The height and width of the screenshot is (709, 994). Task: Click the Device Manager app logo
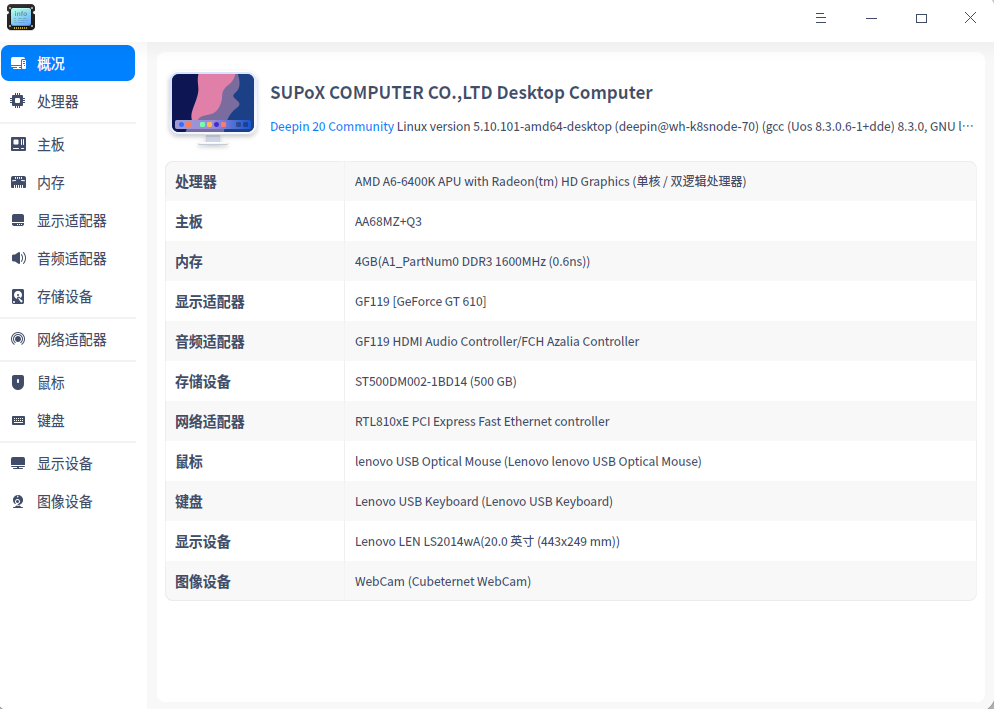21,17
